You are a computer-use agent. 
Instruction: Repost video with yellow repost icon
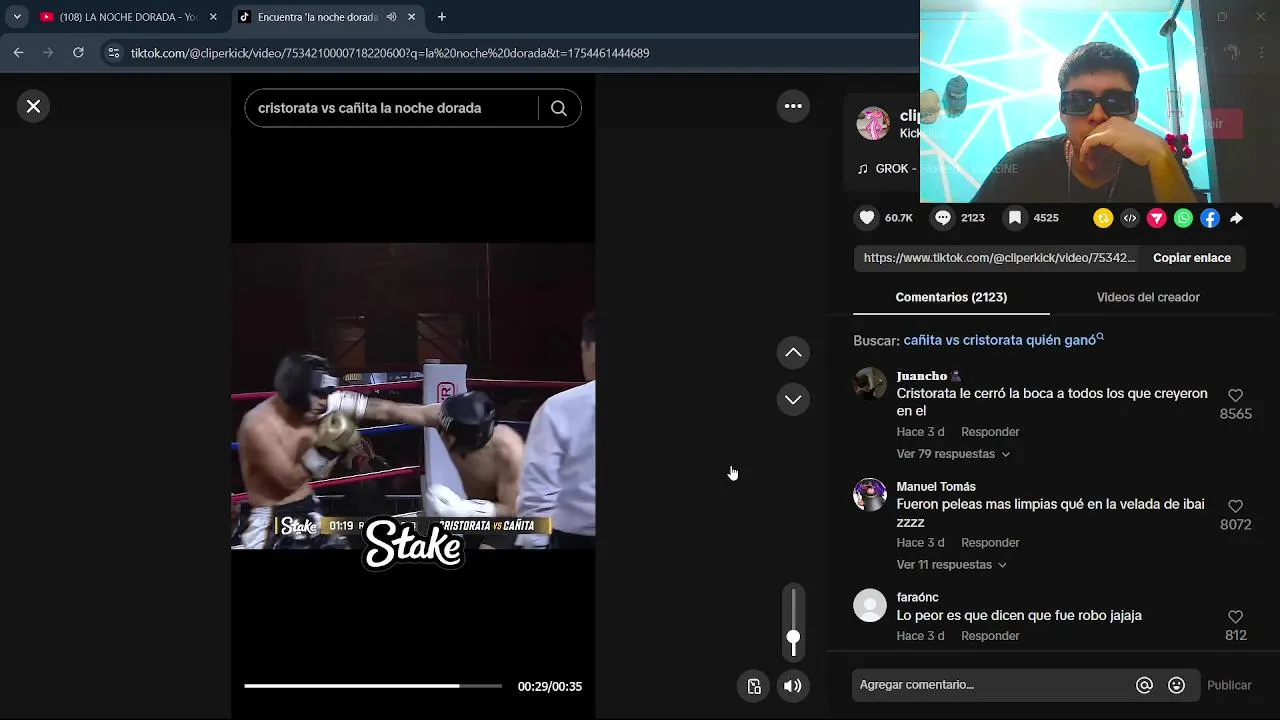point(1103,218)
